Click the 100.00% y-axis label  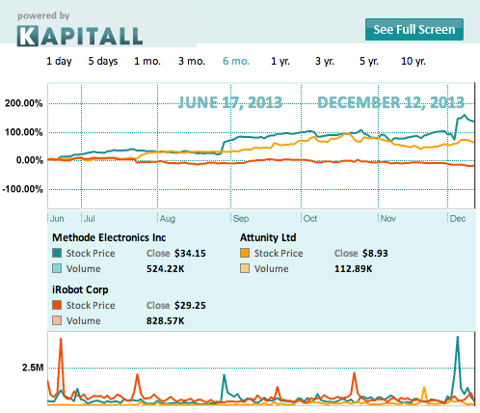24,132
